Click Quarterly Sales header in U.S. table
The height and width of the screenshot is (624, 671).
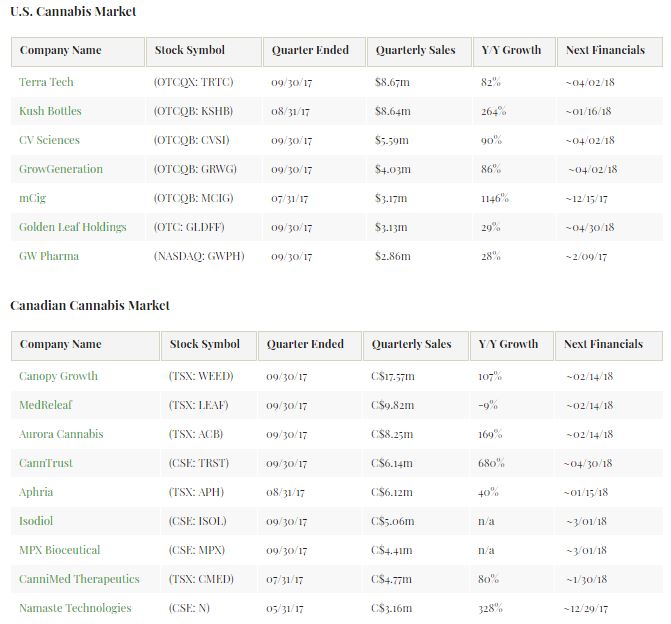tap(415, 50)
